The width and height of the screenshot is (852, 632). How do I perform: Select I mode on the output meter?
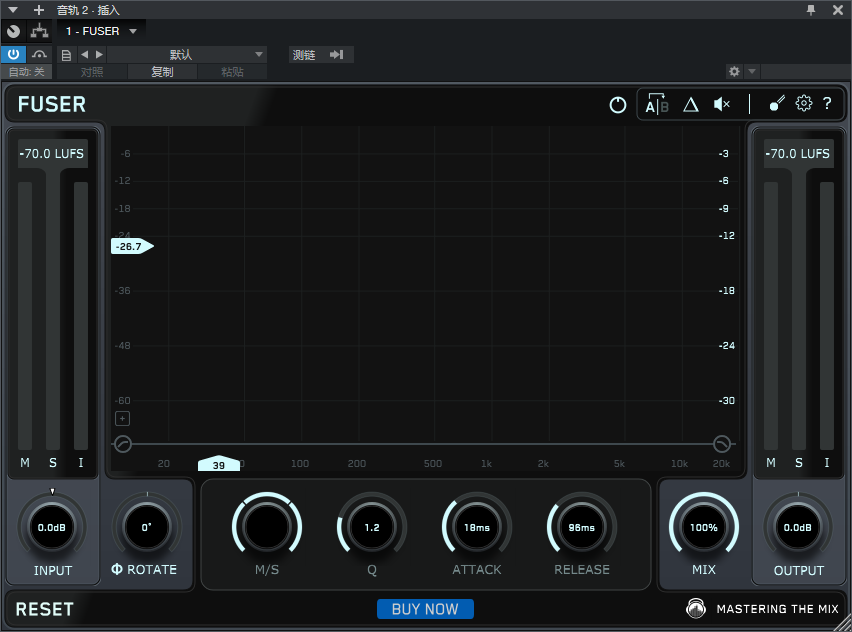(826, 462)
